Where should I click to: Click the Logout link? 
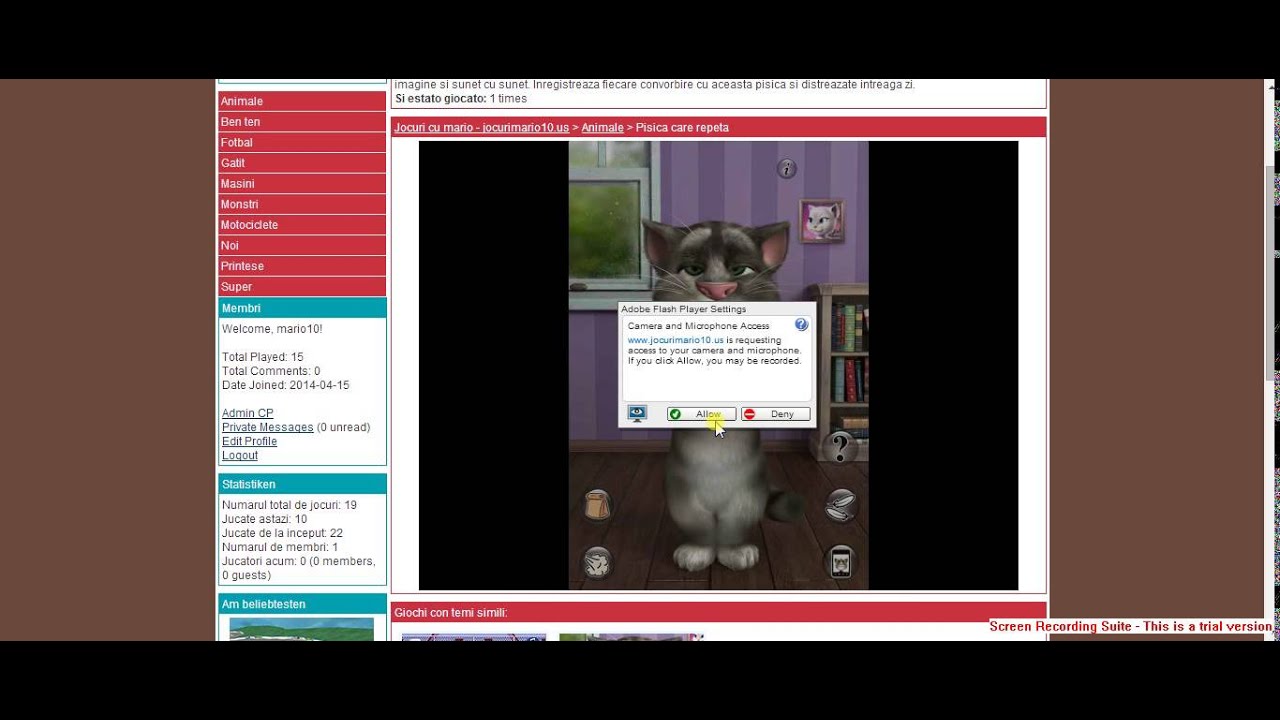(x=240, y=455)
